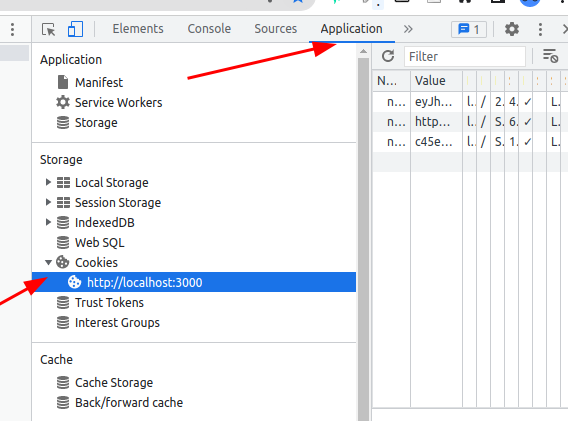Image resolution: width=568 pixels, height=421 pixels.
Task: Switch to the Console tab
Action: pyautogui.click(x=209, y=29)
